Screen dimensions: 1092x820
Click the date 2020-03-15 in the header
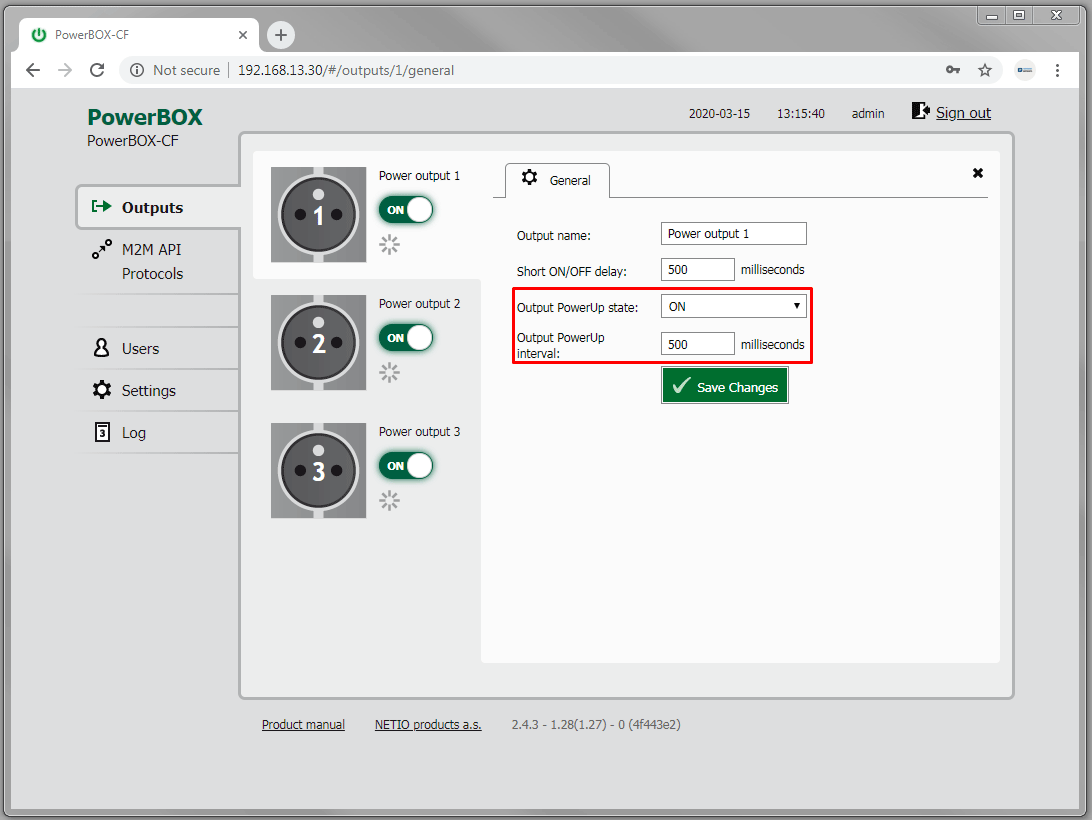[719, 114]
